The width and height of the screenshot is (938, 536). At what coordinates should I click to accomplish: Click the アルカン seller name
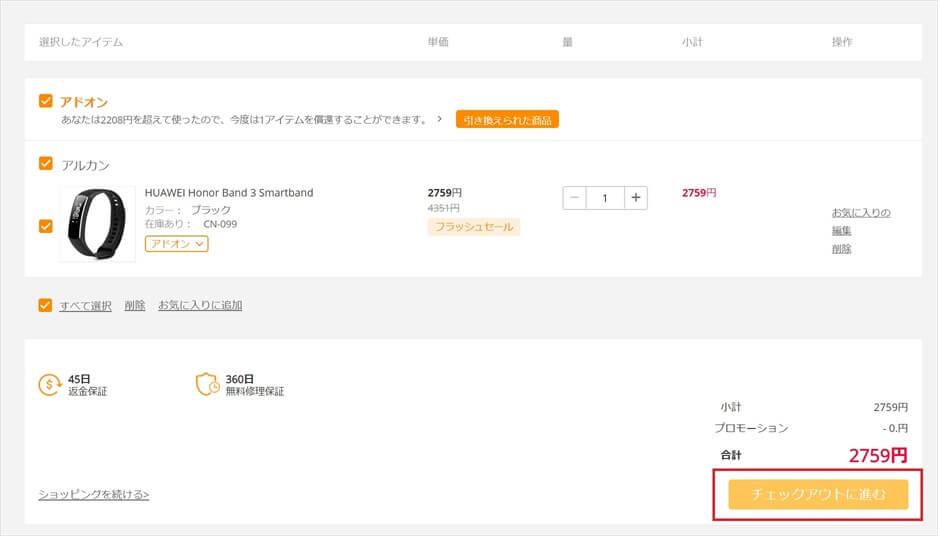click(x=85, y=165)
